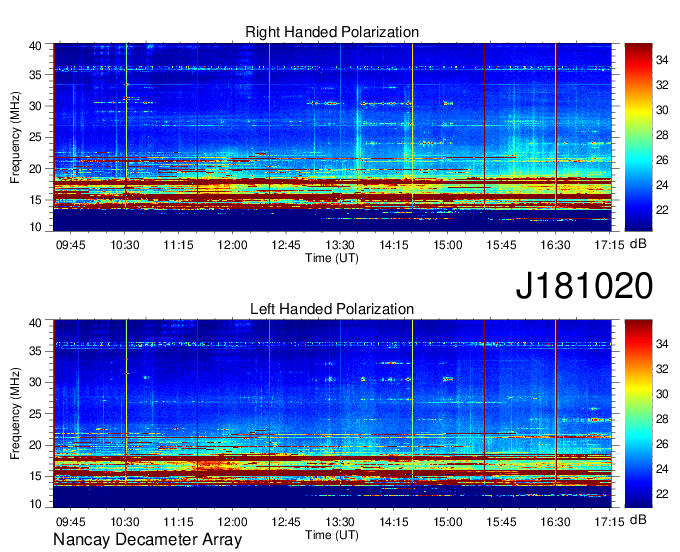The height and width of the screenshot is (552, 680).
Task: Click the "40" frequency tick of bottom plot
Action: 35,323
